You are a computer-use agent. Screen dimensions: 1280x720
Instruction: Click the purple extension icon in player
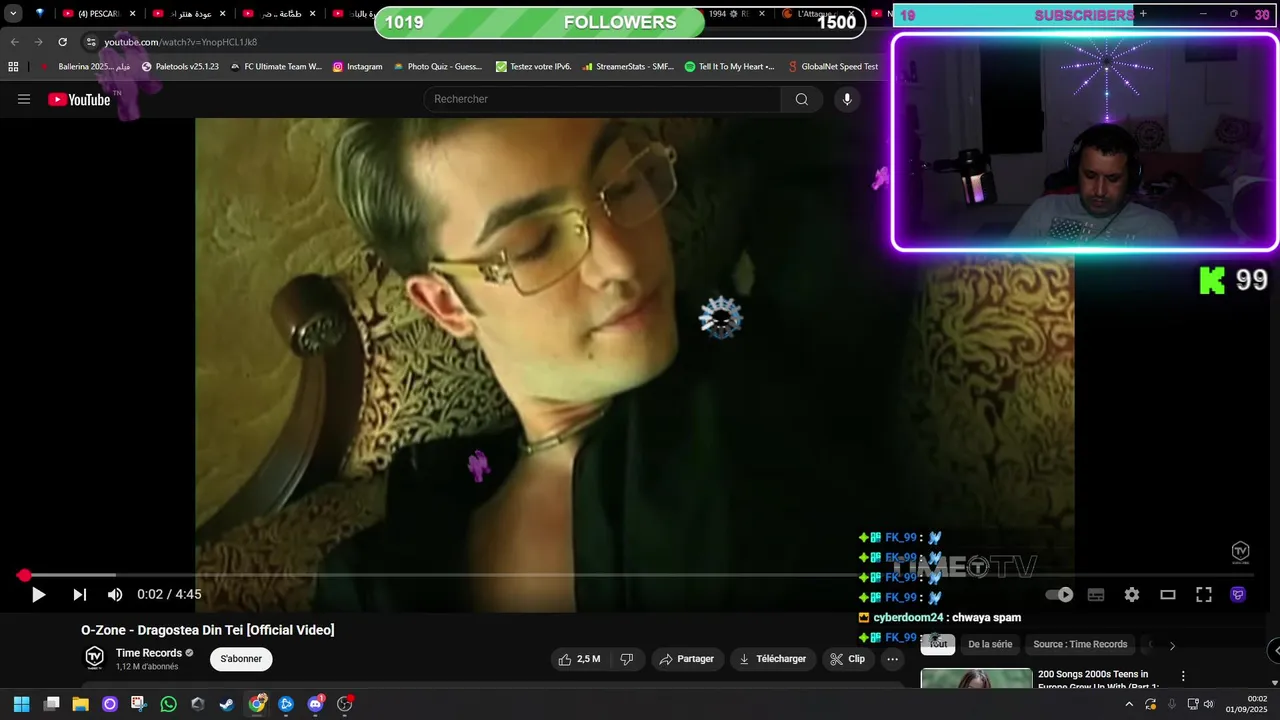pos(1238,595)
